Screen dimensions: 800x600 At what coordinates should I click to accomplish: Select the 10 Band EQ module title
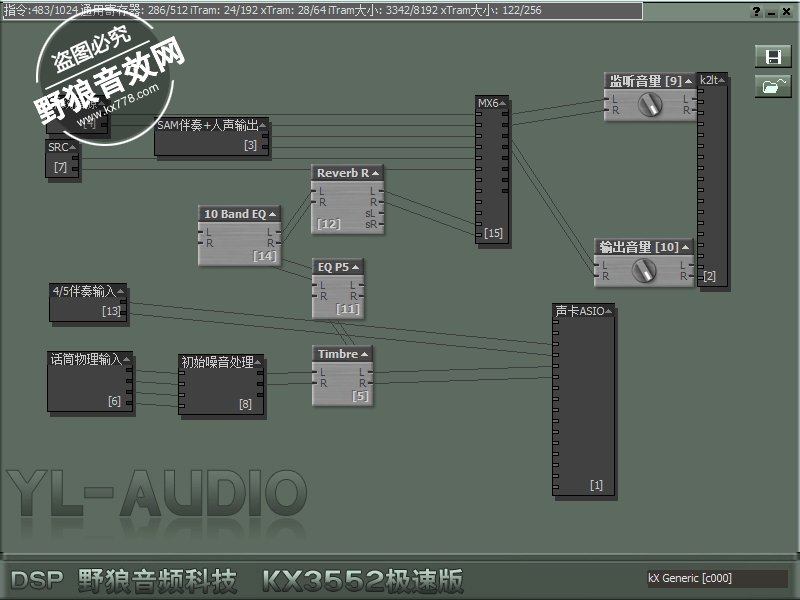pos(235,214)
